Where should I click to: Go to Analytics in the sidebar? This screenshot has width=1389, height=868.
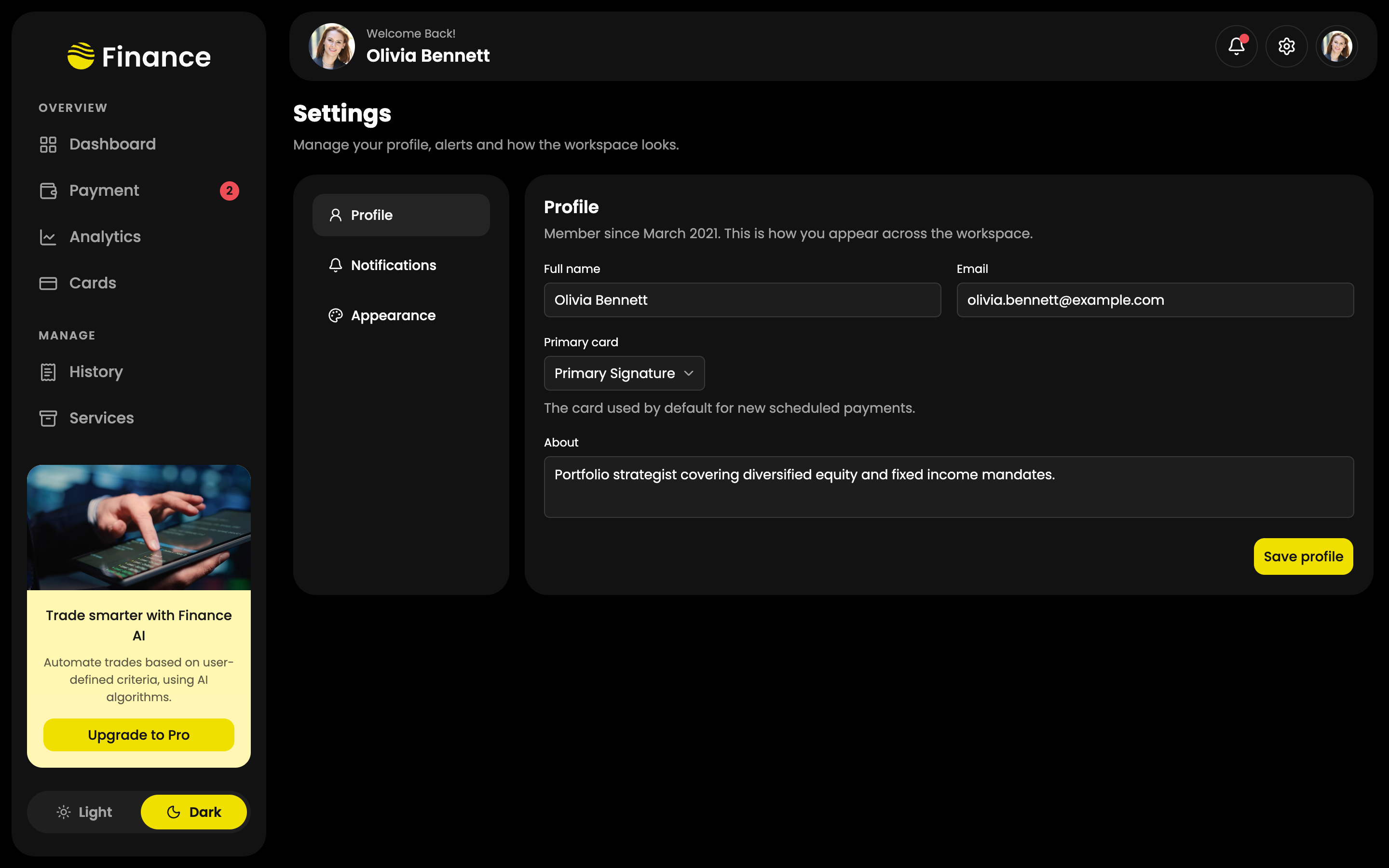(x=139, y=236)
